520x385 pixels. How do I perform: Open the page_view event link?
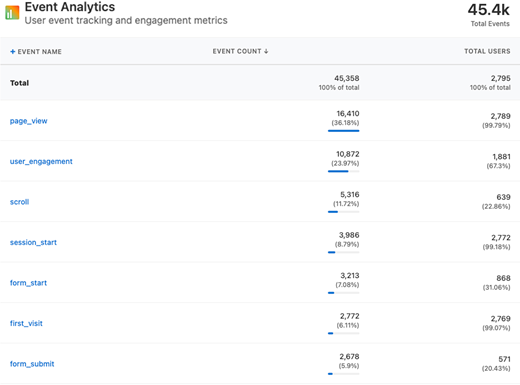point(29,121)
